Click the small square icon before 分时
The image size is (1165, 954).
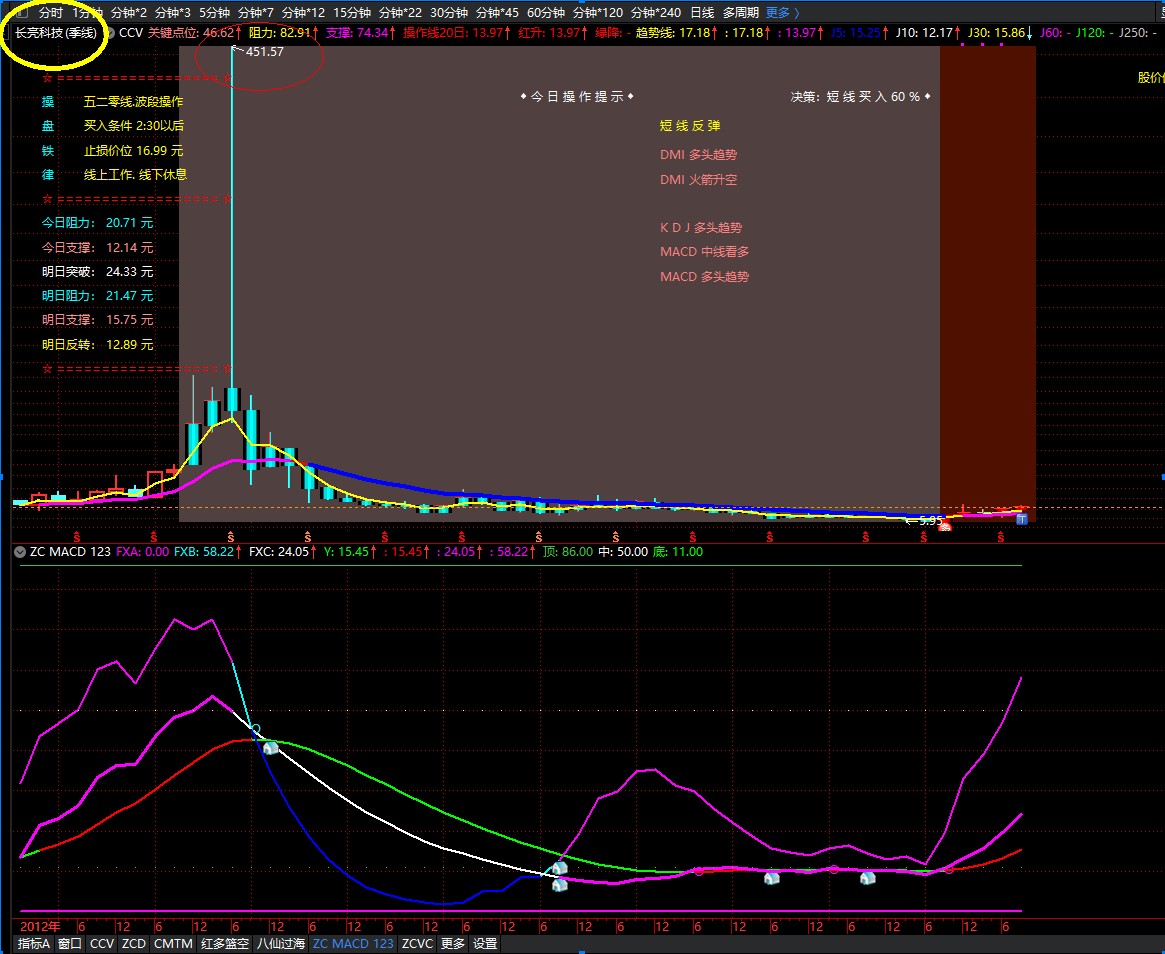22,13
